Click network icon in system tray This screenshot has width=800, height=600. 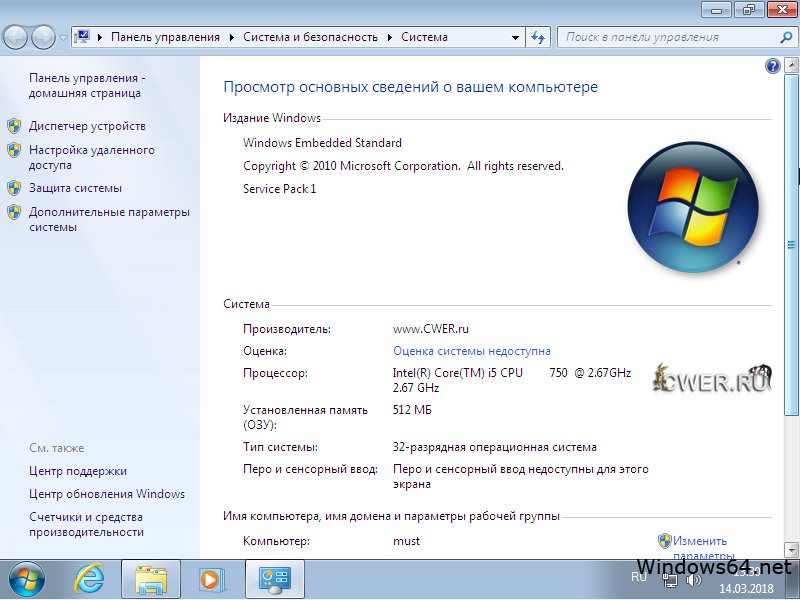(670, 580)
